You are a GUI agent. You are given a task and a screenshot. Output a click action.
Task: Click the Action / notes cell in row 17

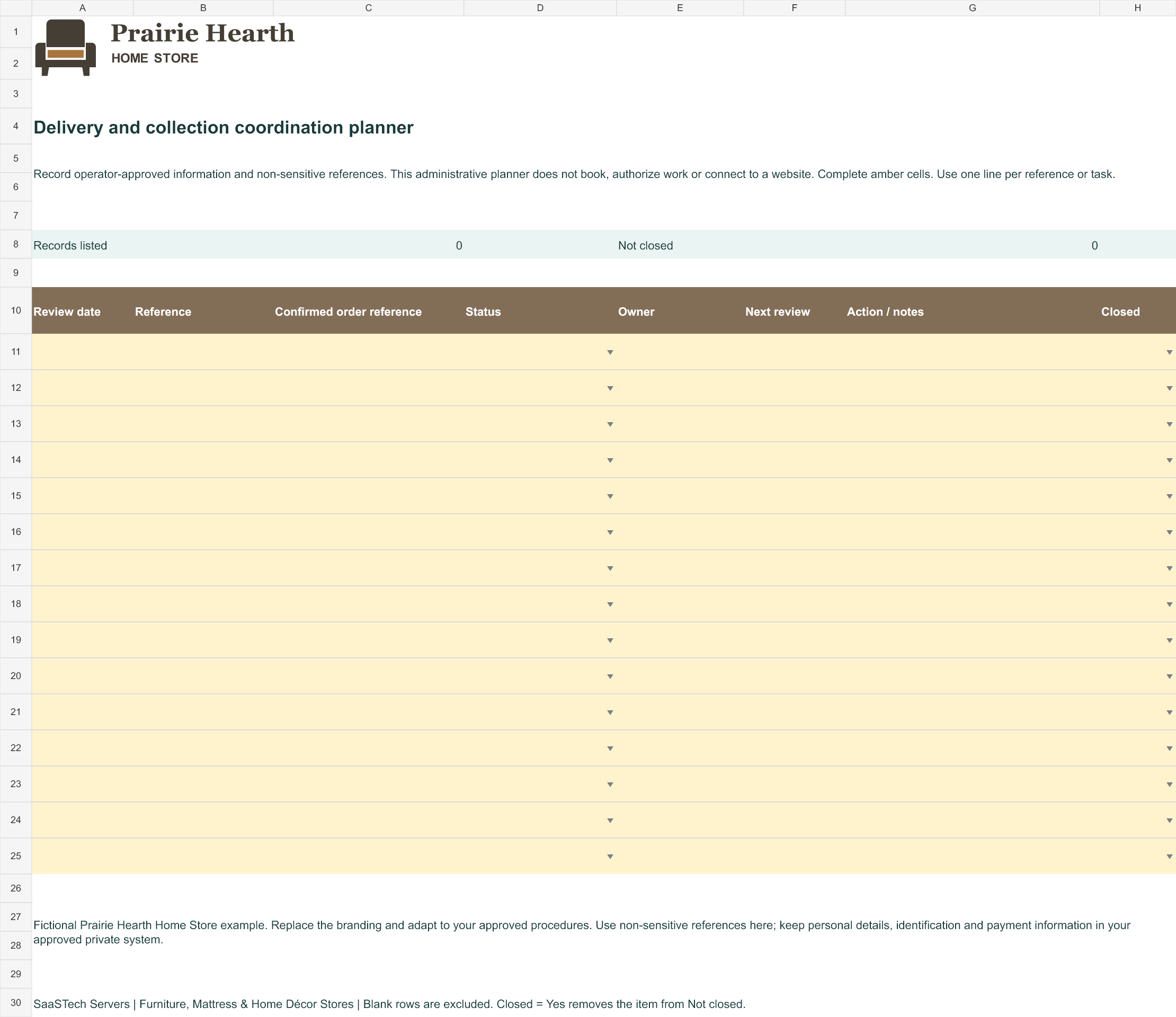972,568
